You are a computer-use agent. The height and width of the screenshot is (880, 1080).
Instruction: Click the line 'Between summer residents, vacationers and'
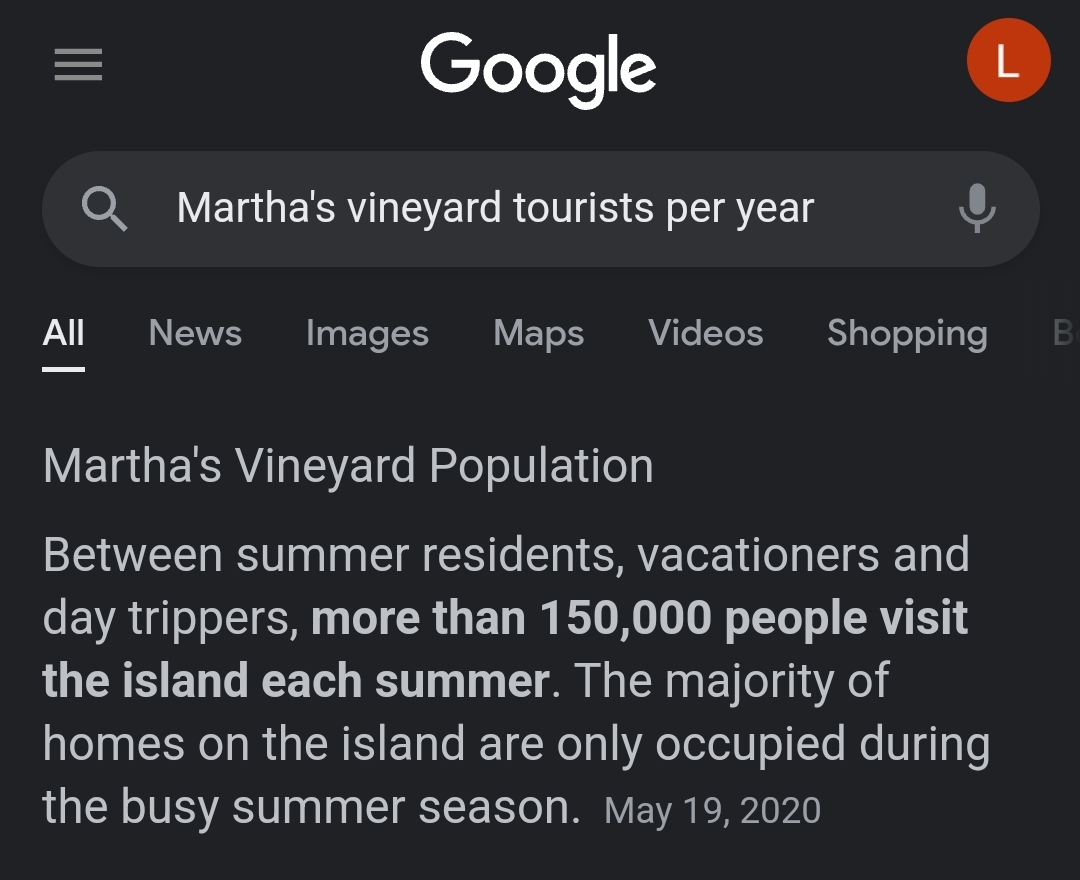(x=506, y=555)
